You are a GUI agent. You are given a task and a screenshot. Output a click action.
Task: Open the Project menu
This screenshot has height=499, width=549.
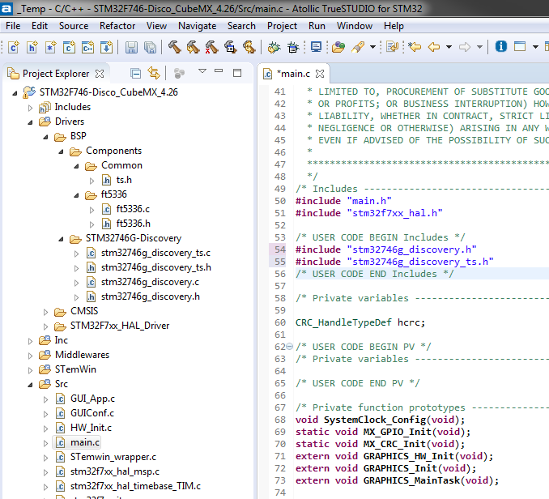[x=282, y=26]
